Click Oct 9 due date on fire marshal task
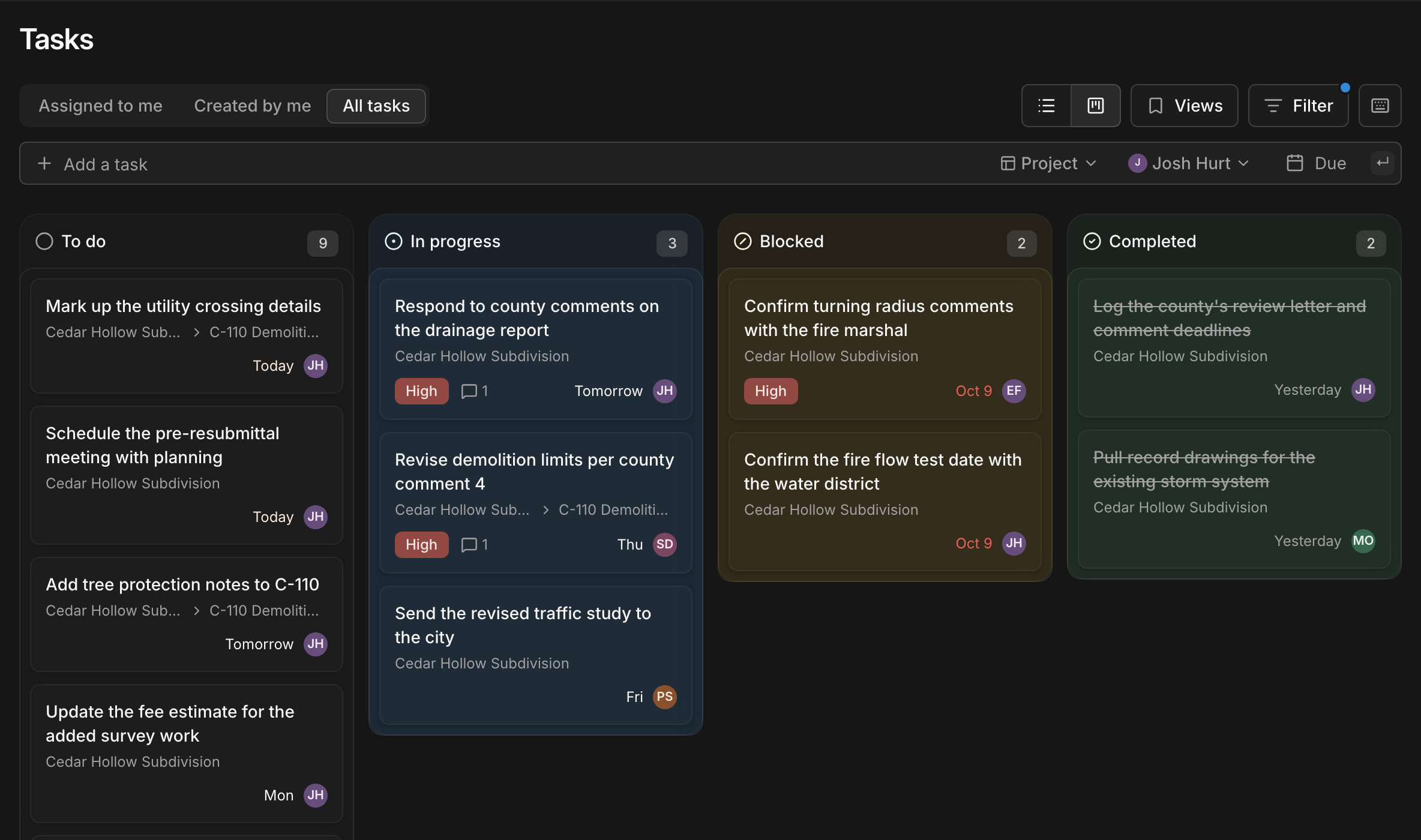Viewport: 1421px width, 840px height. click(973, 391)
